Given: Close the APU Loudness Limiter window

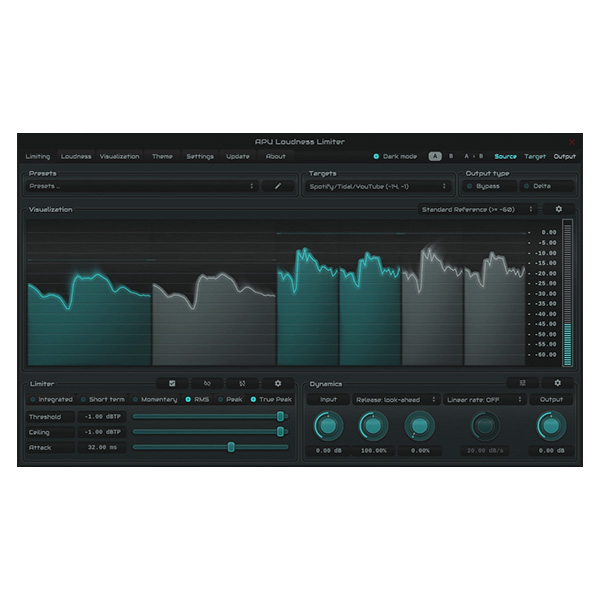Looking at the screenshot, I should click(x=572, y=142).
